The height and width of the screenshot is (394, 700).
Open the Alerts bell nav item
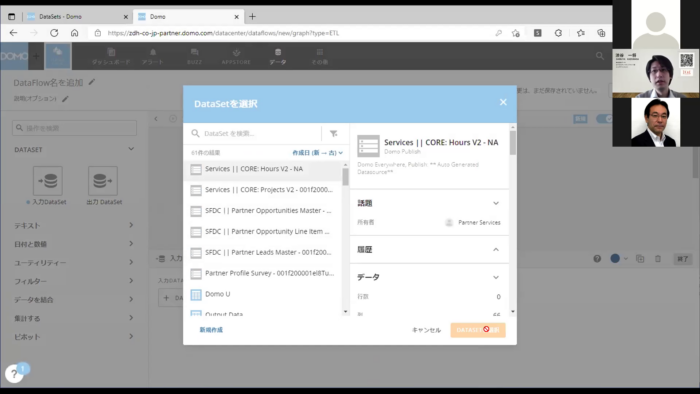coord(153,56)
